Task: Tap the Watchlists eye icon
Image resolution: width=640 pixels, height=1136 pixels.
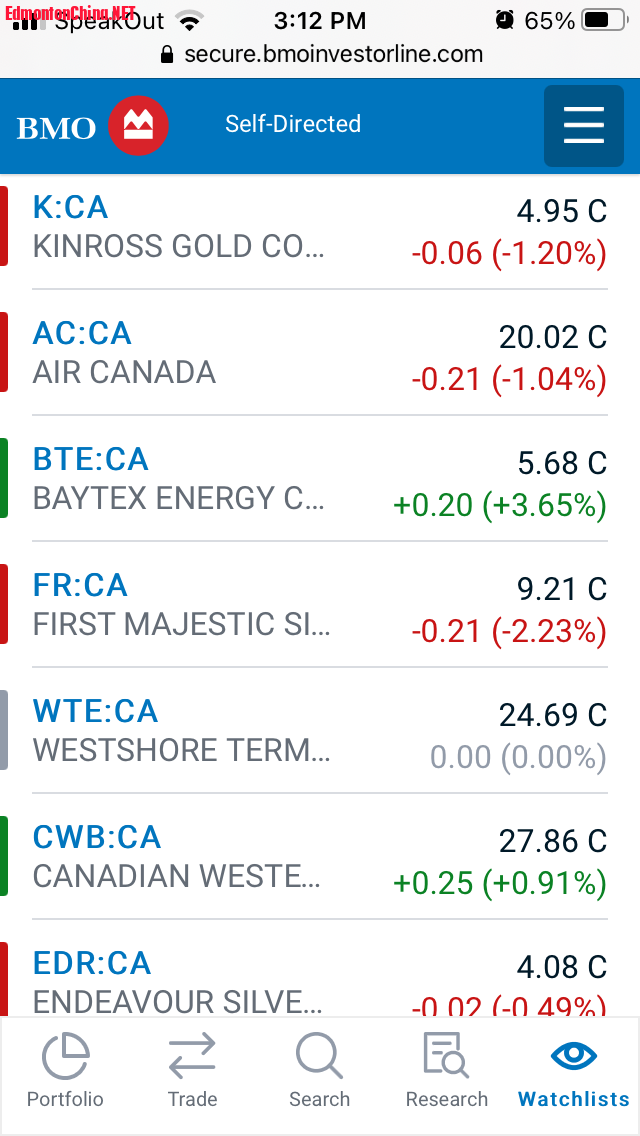Action: (x=574, y=1056)
